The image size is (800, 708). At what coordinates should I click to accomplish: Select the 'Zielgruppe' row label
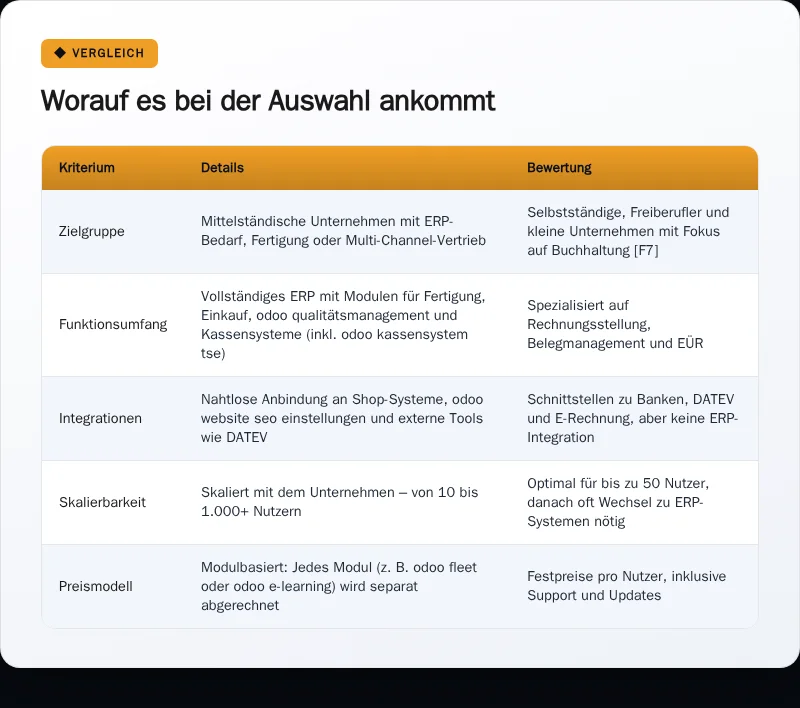click(92, 231)
